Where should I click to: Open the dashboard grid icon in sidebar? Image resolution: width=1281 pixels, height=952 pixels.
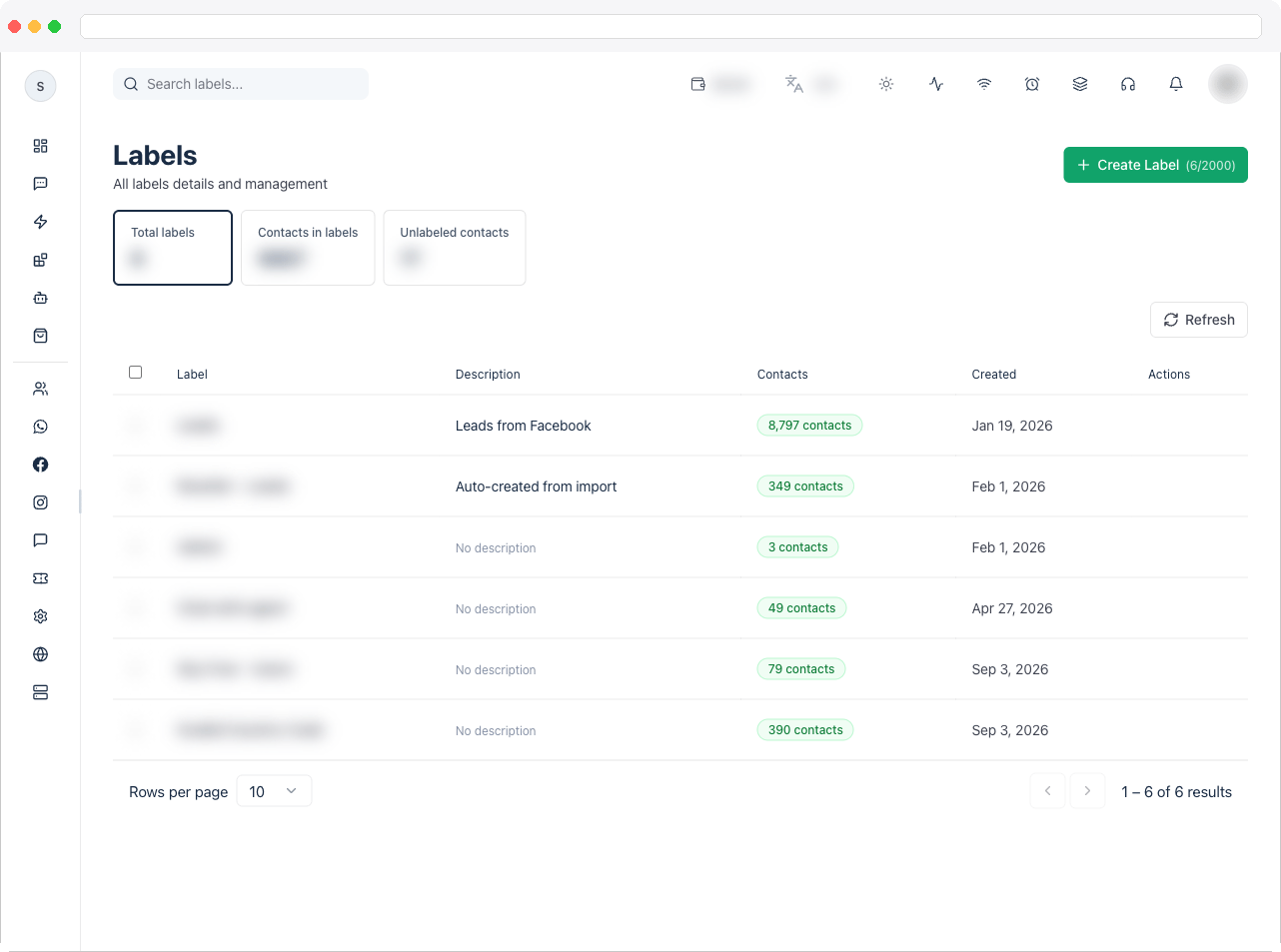tap(40, 146)
